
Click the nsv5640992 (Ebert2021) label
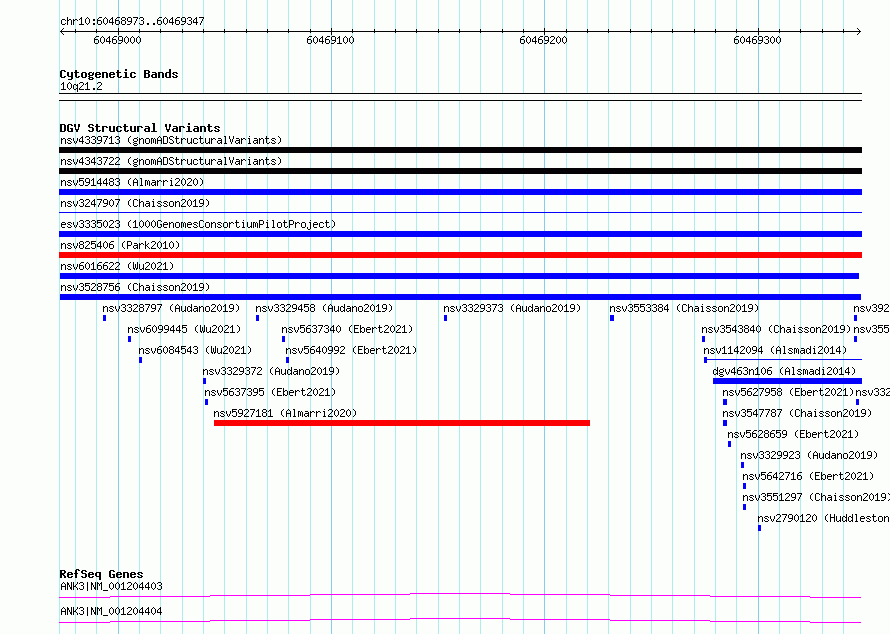tap(351, 350)
